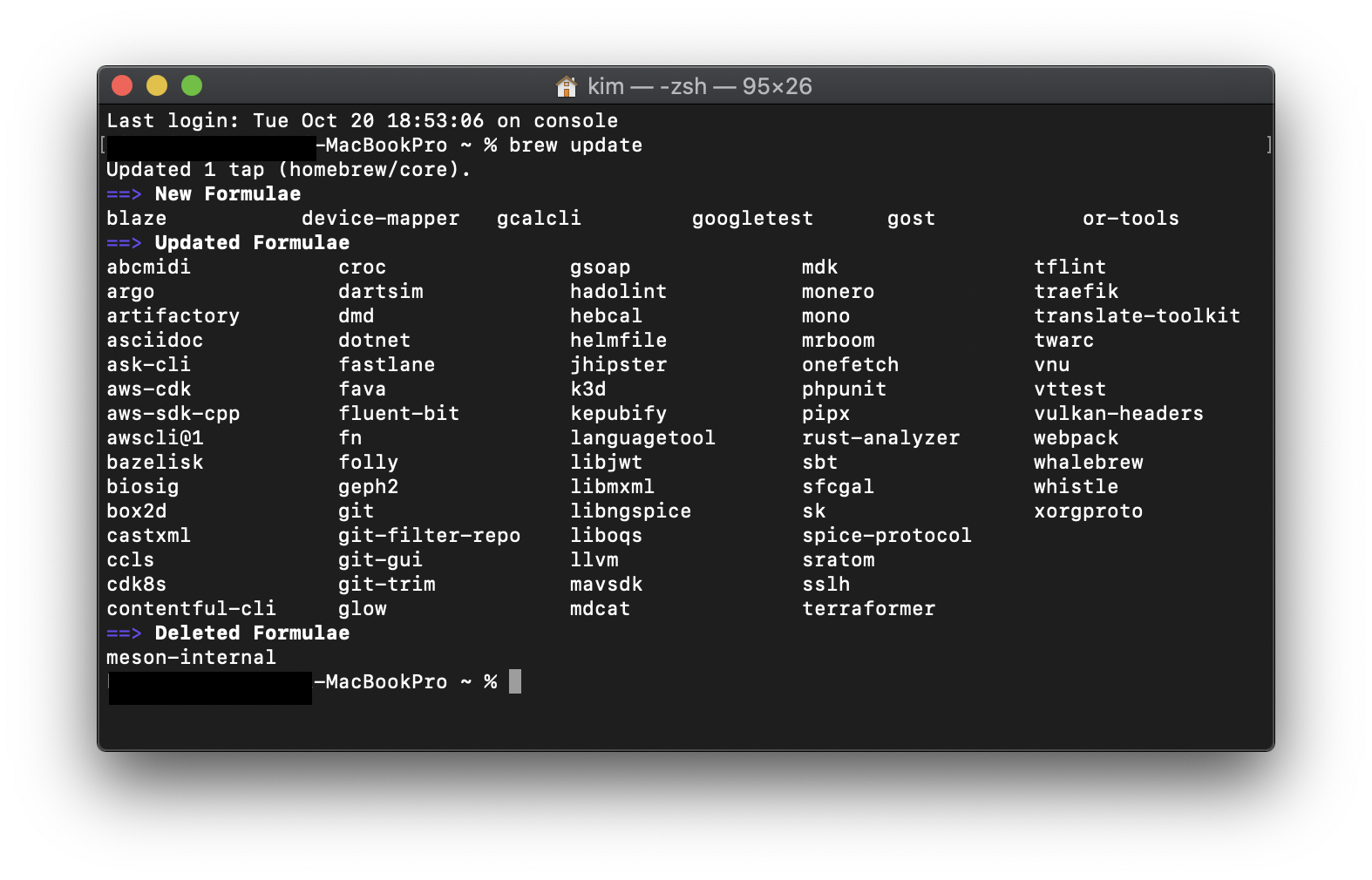Click the red close window button

pyautogui.click(x=122, y=85)
